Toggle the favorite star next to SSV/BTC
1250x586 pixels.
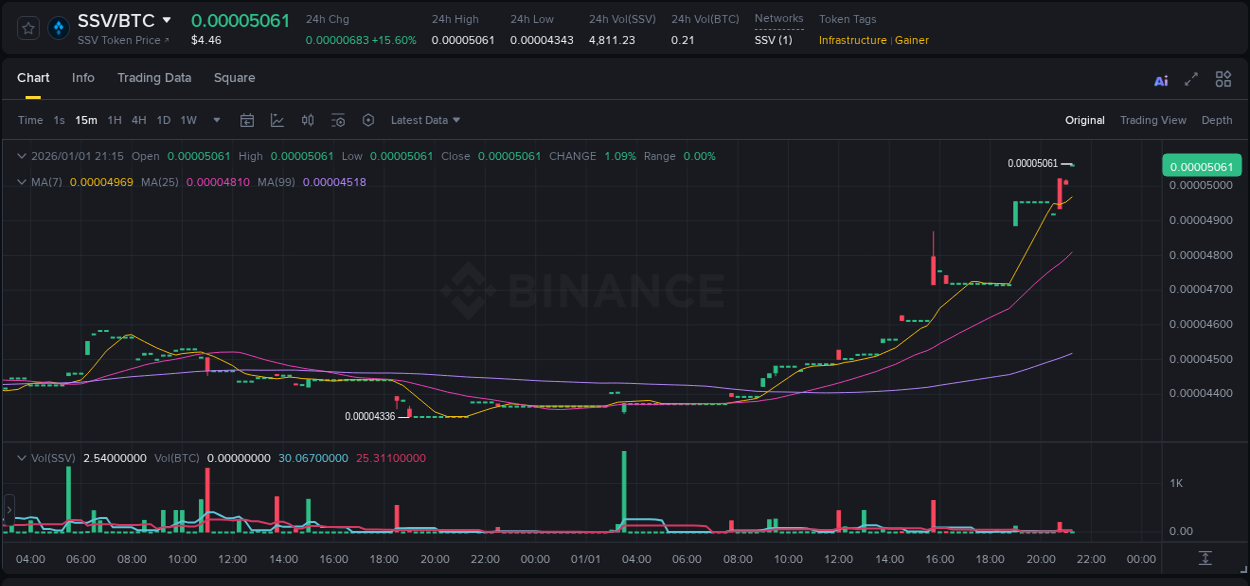[x=27, y=27]
